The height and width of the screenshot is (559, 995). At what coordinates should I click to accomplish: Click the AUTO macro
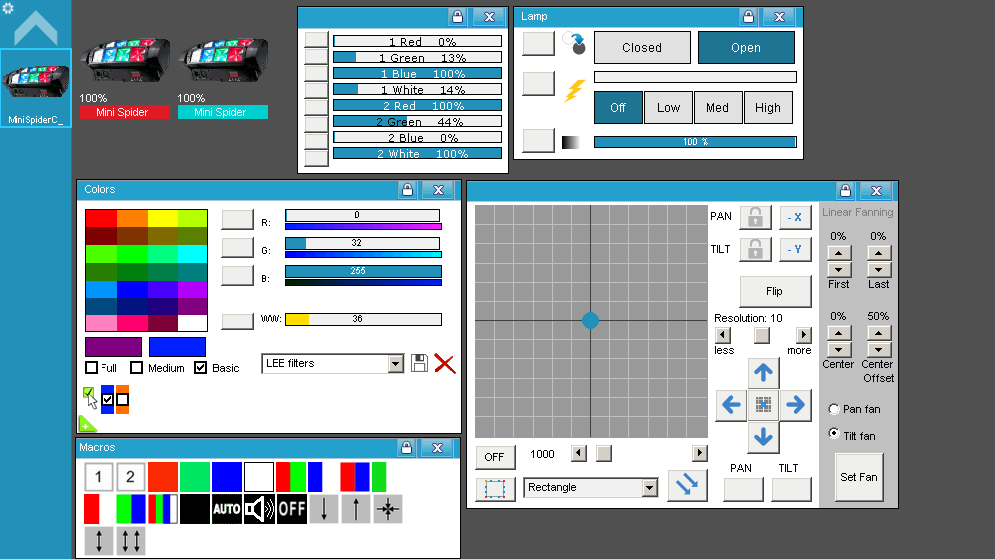[227, 509]
